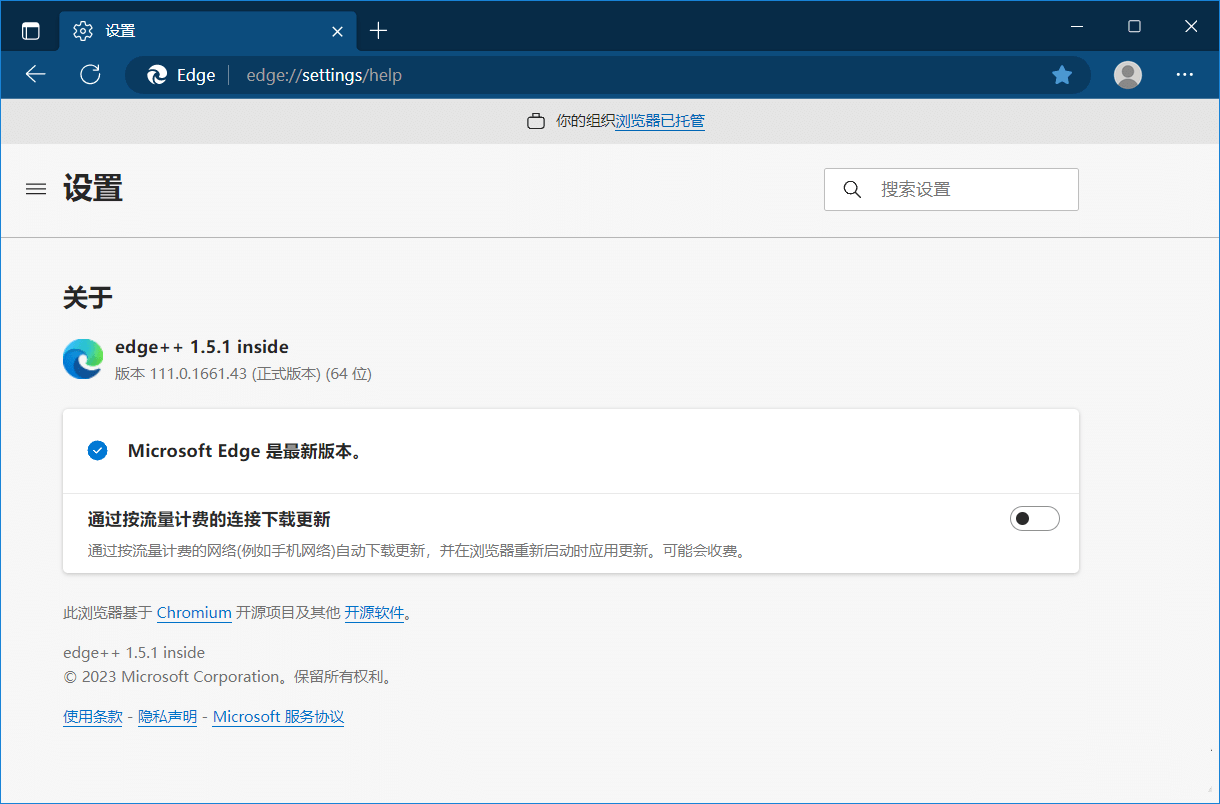Open the browser profile avatar
The image size is (1220, 804).
[1127, 75]
